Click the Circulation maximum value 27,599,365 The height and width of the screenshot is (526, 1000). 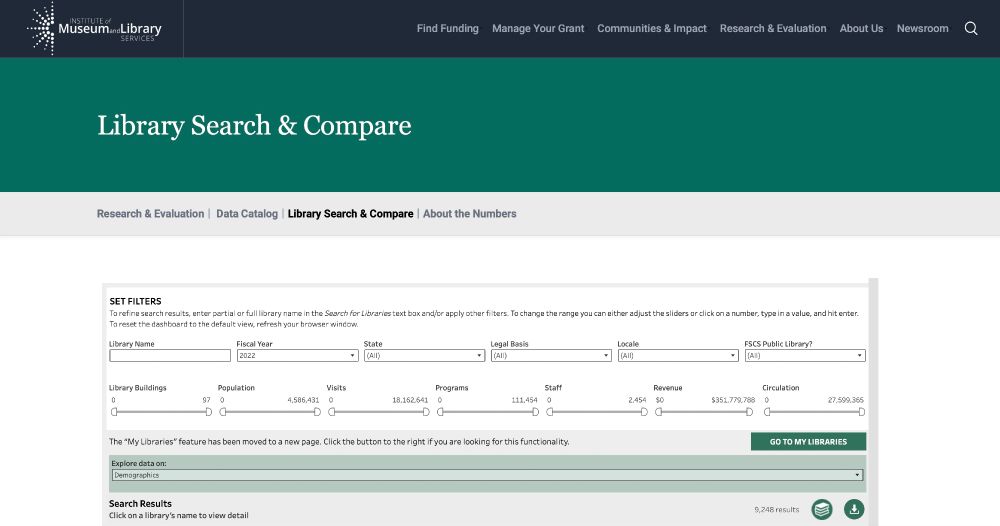[x=846, y=400]
